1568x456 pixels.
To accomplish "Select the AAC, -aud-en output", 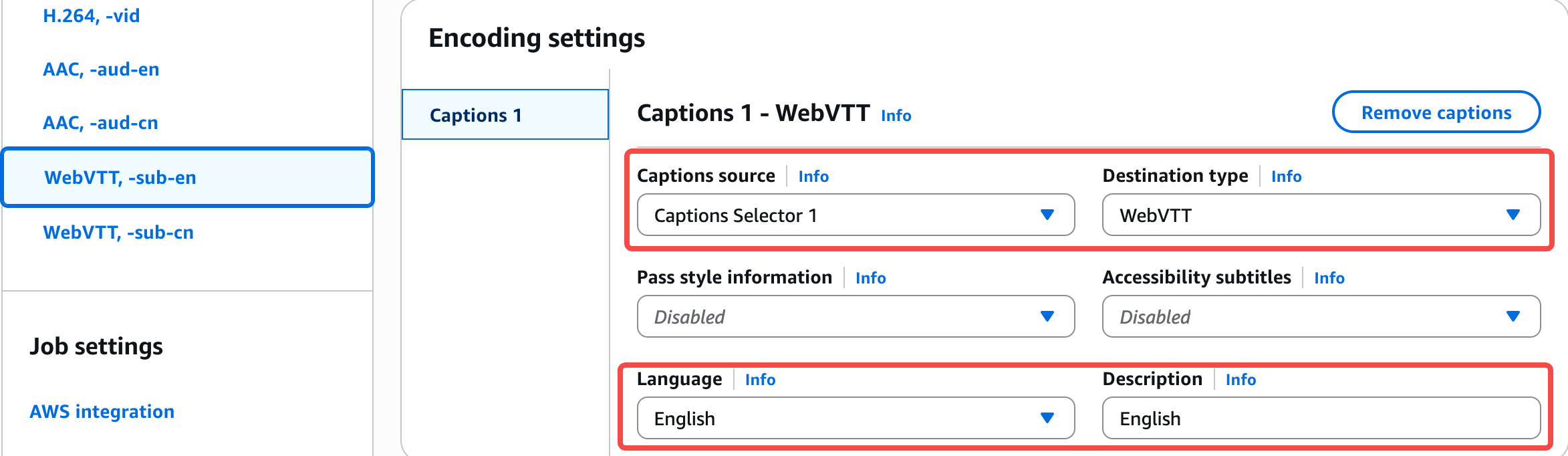I will 101,70.
